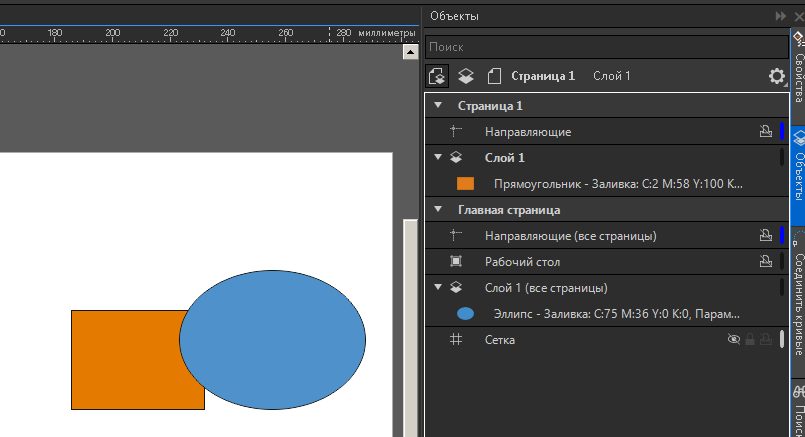Open the Objects panel gear options
The width and height of the screenshot is (805, 437).
click(776, 76)
